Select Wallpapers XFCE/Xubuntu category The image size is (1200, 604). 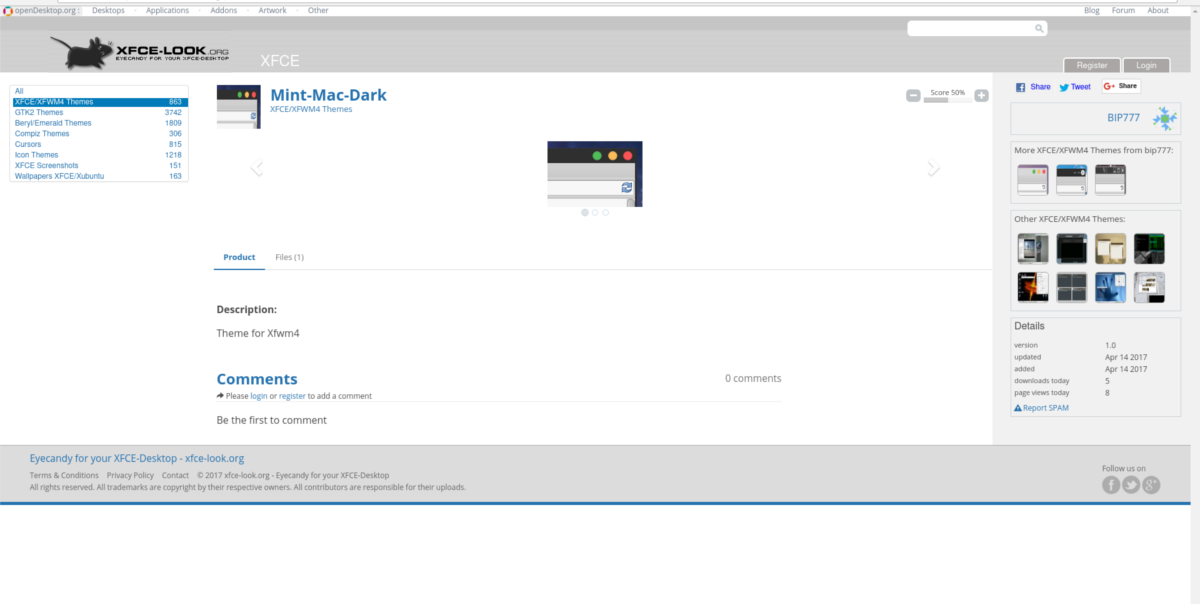98,176
